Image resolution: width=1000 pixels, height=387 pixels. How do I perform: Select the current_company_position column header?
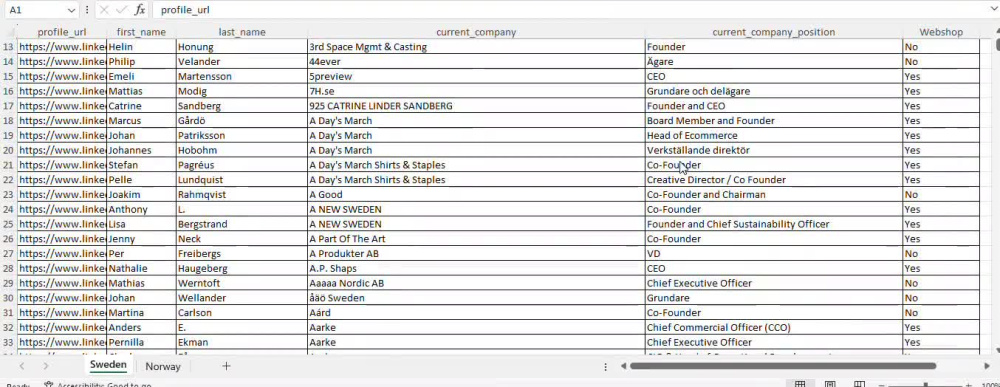tap(774, 32)
